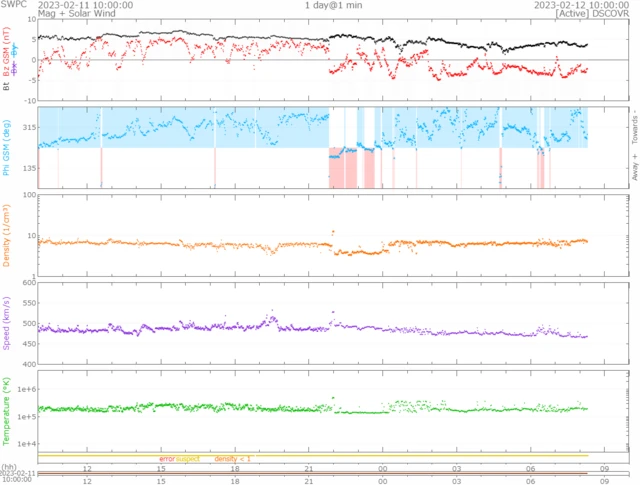Click the yellow 'suspect' legend label
640x485 pixels.
coord(188,458)
